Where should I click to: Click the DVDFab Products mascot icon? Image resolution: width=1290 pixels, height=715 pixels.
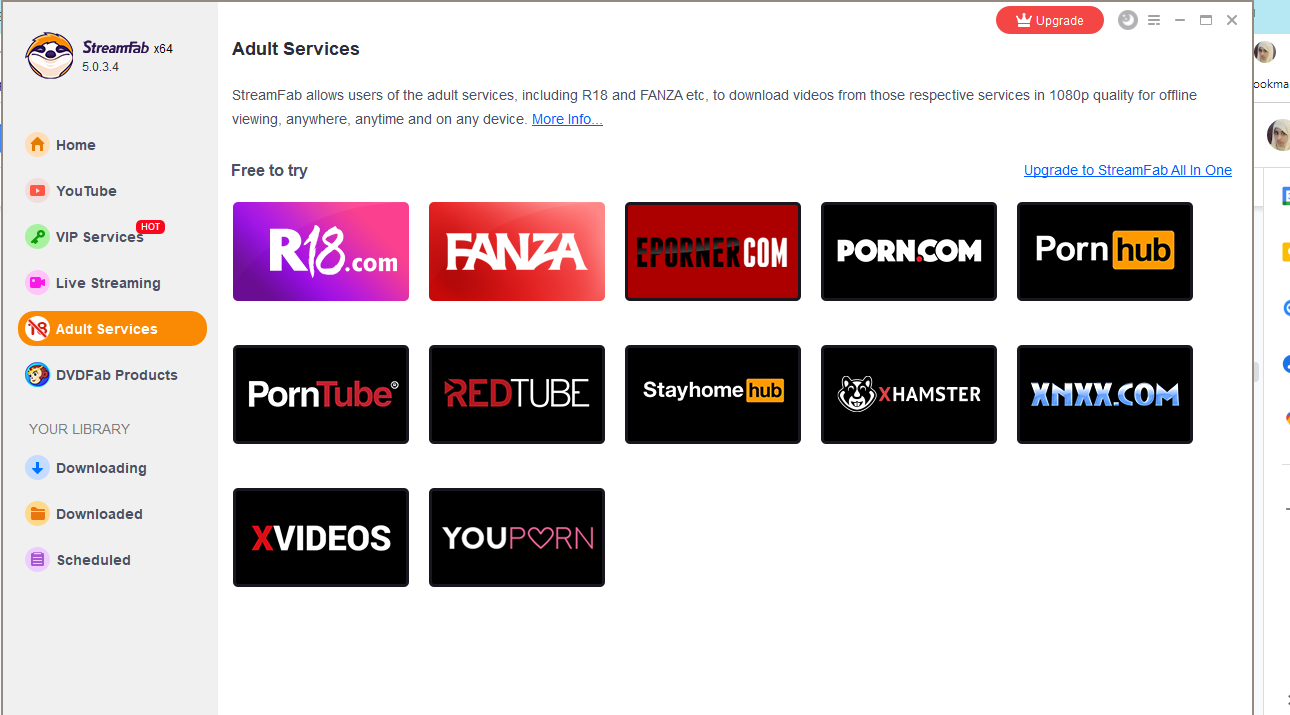coord(37,375)
